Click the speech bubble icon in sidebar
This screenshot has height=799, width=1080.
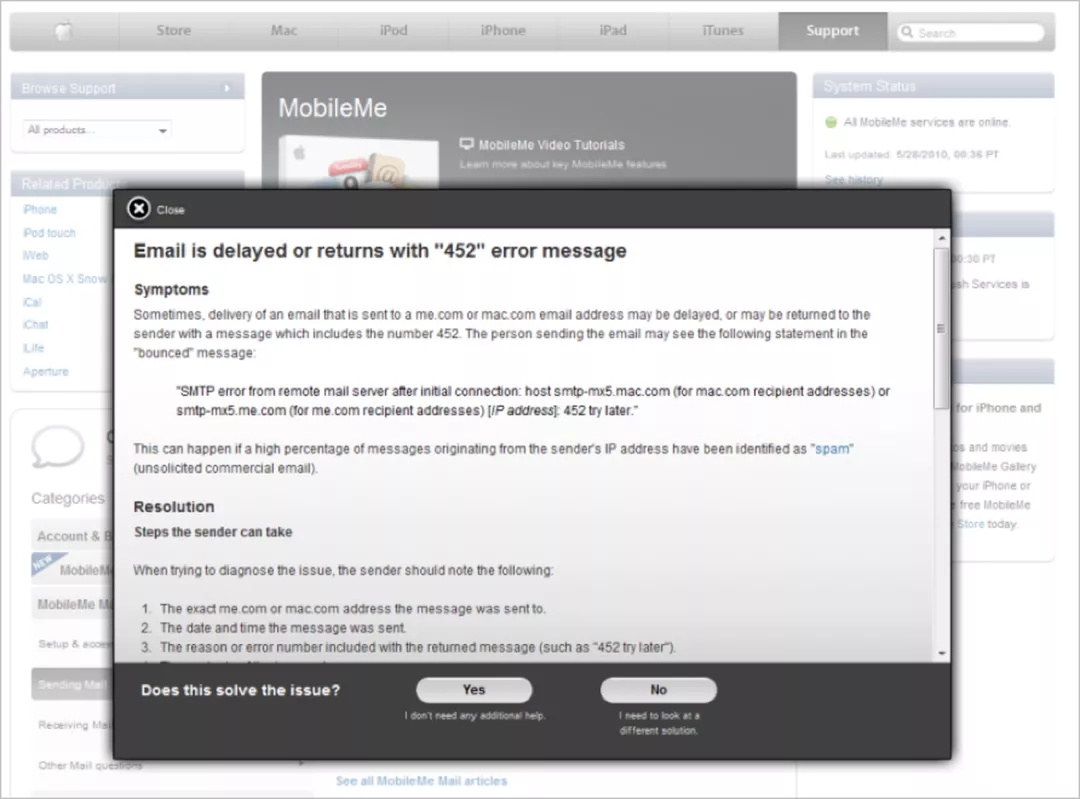(58, 447)
